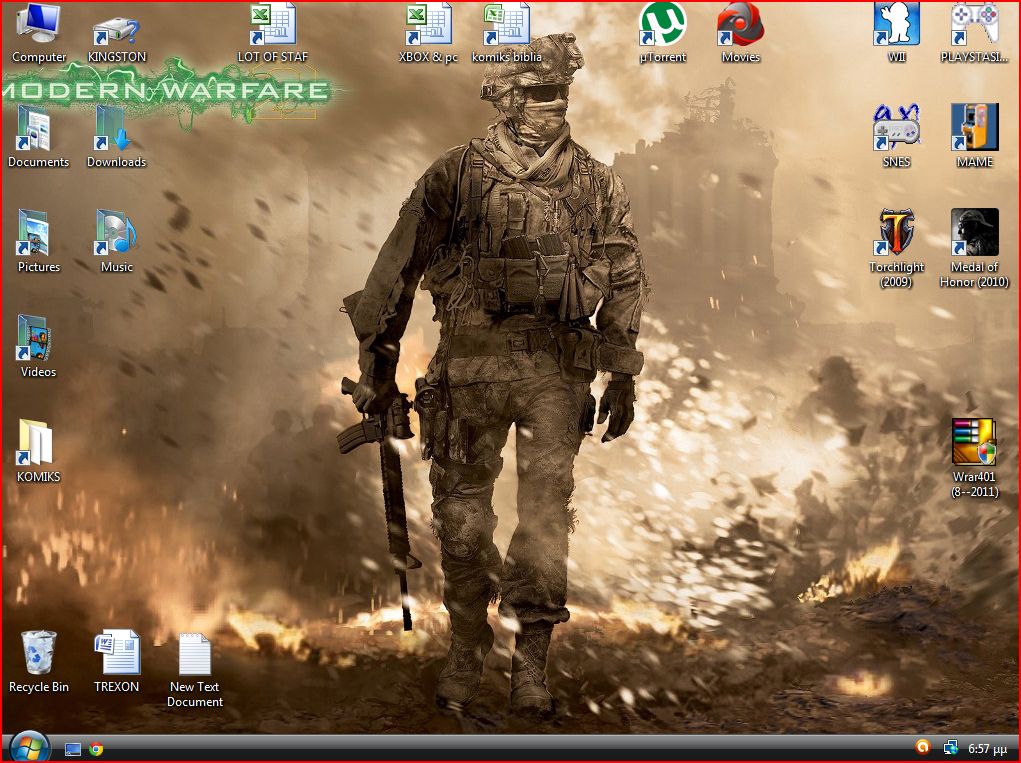Open the network tray icon
This screenshot has height=763, width=1021.
click(x=950, y=748)
